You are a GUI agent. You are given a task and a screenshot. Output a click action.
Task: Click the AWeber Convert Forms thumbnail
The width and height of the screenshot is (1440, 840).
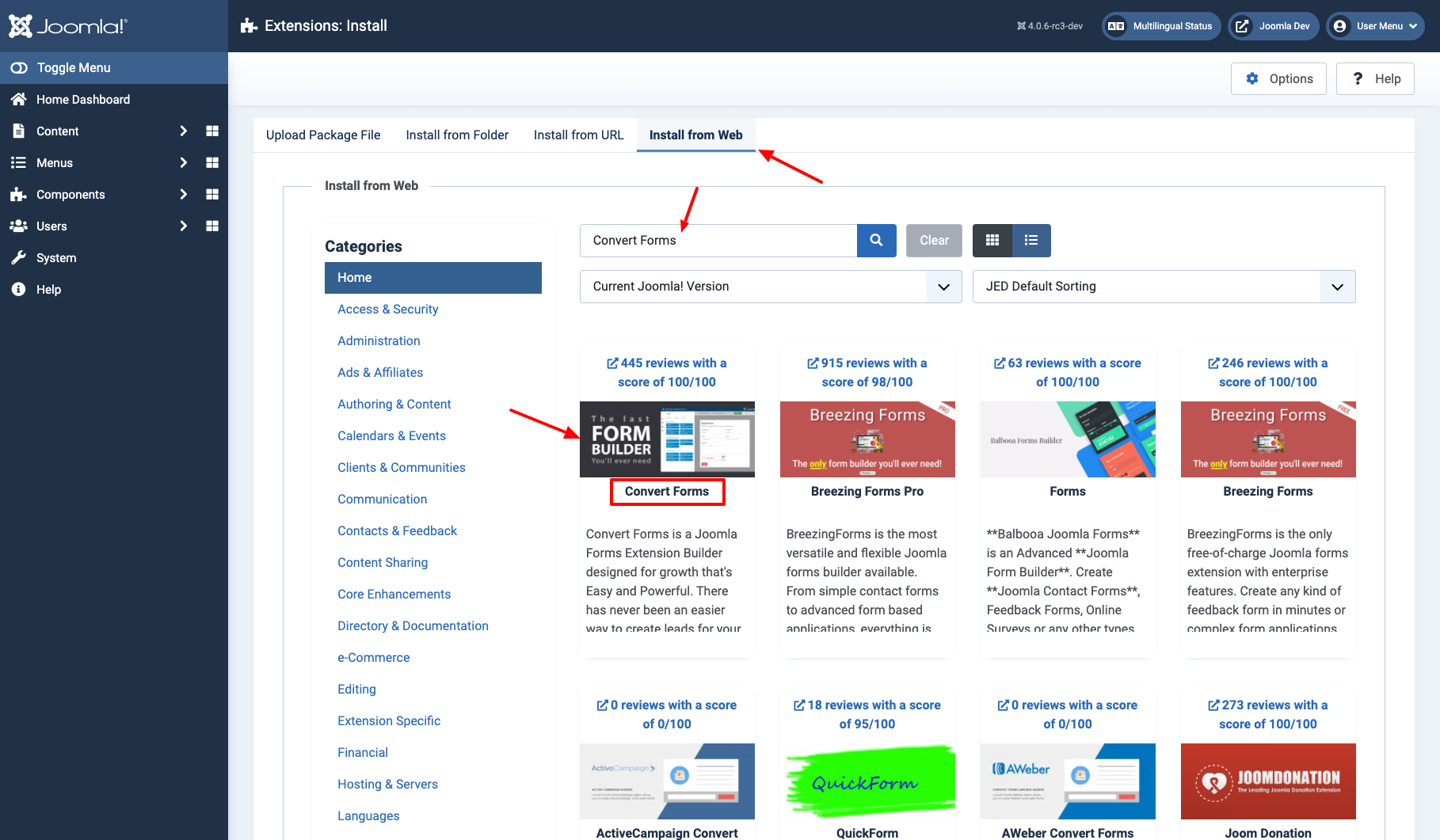point(1068,781)
